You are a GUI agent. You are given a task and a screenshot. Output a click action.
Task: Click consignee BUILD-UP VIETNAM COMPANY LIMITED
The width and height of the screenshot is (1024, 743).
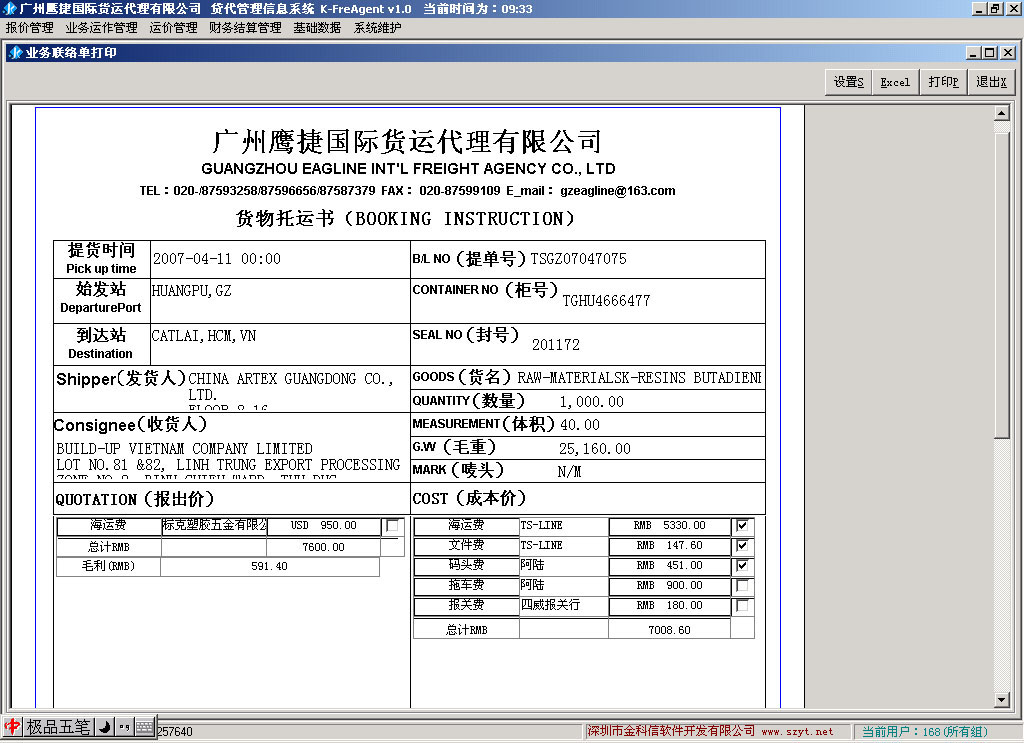184,449
